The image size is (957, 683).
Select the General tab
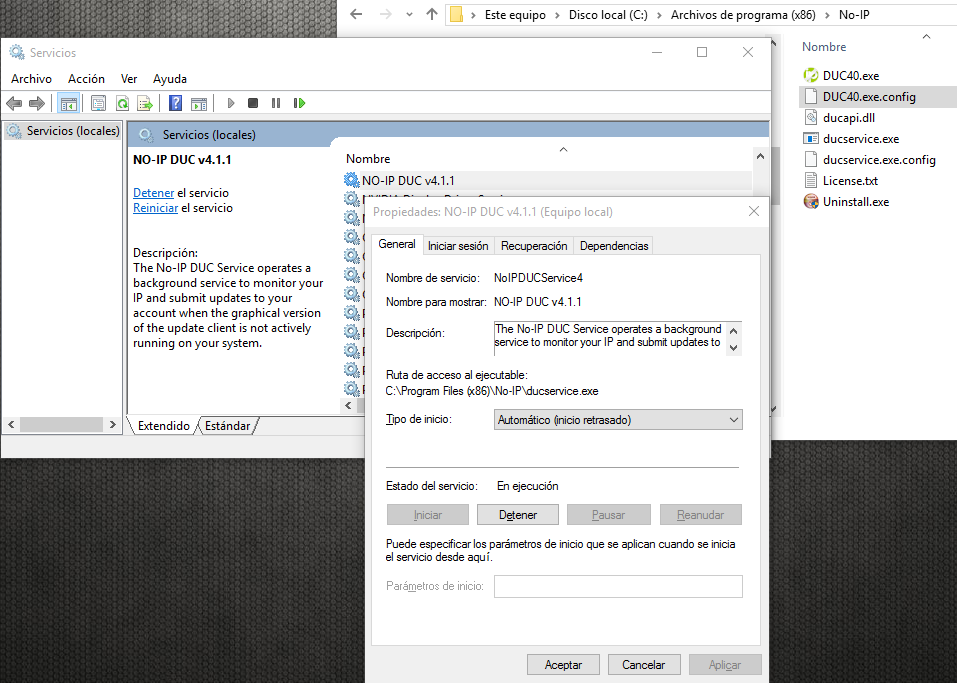[397, 244]
